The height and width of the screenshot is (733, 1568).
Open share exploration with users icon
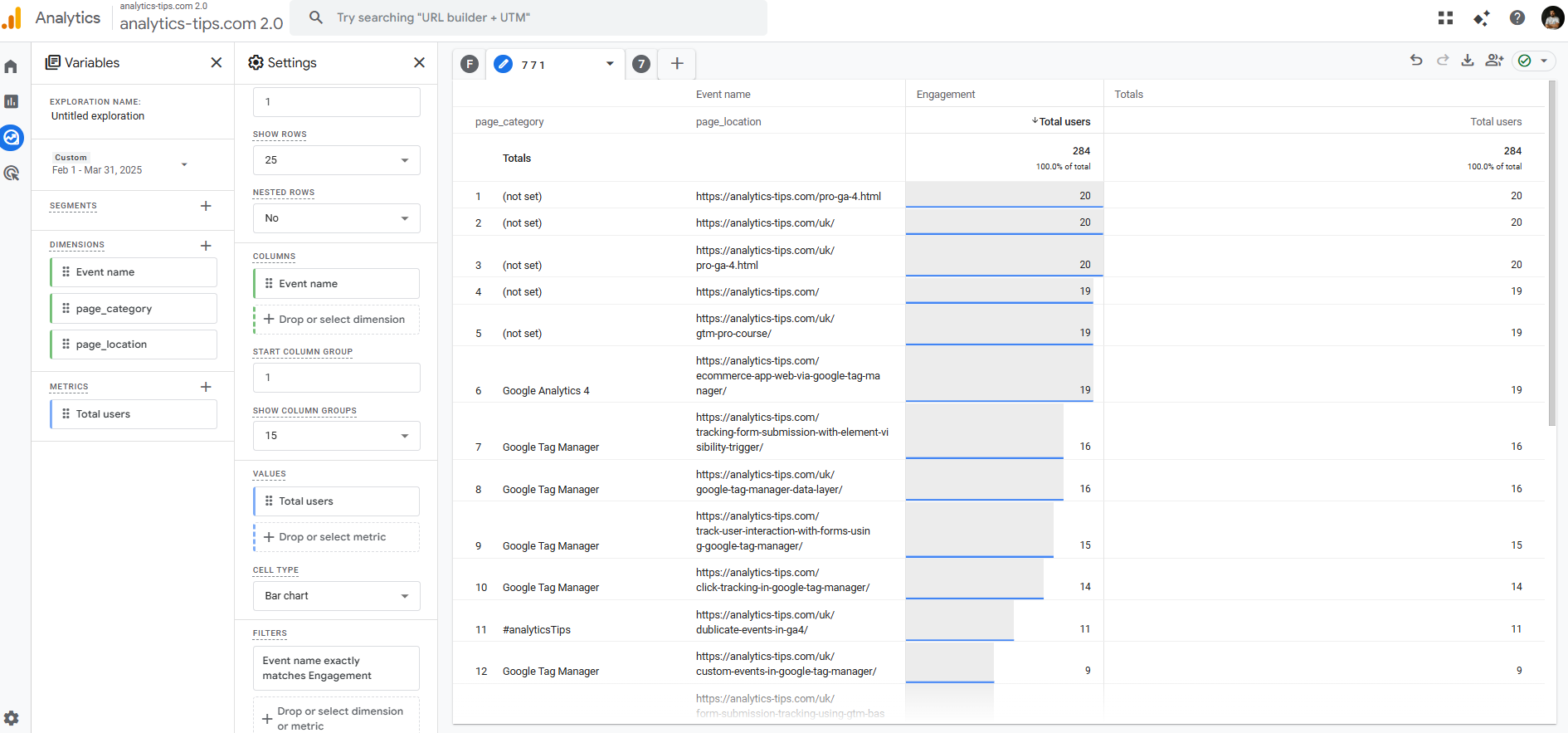pos(1494,60)
